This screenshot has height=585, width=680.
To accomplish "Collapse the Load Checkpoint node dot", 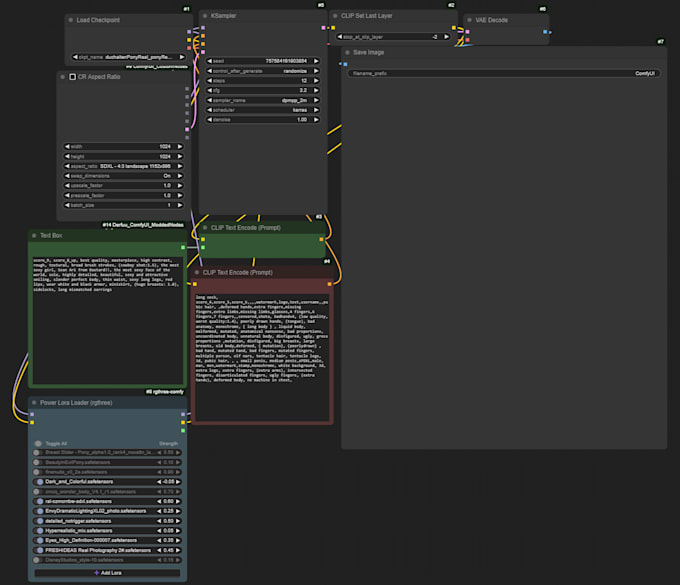I will click(x=72, y=20).
